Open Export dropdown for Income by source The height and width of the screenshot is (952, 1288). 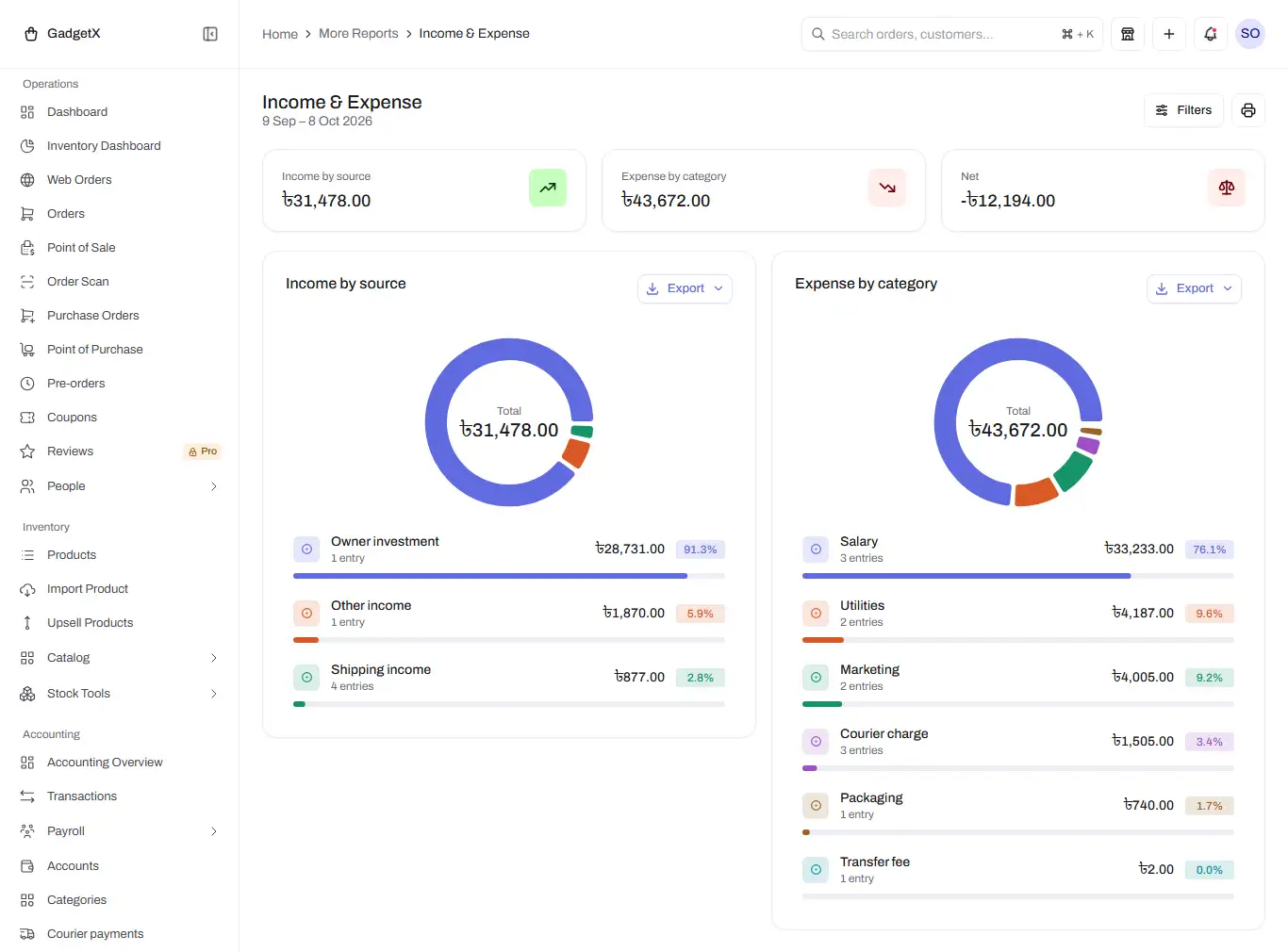[x=685, y=288]
